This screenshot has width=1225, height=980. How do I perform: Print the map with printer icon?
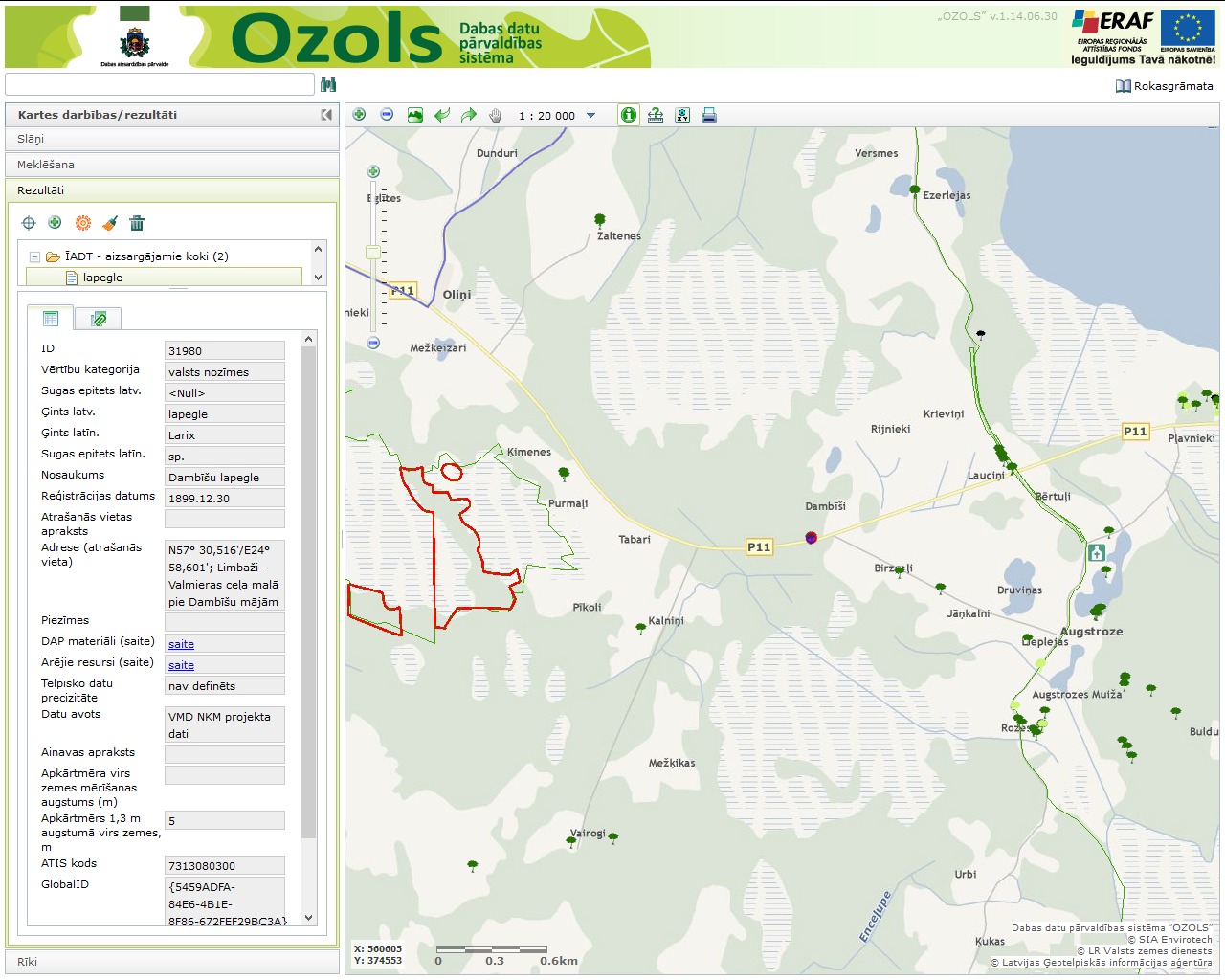(x=709, y=115)
